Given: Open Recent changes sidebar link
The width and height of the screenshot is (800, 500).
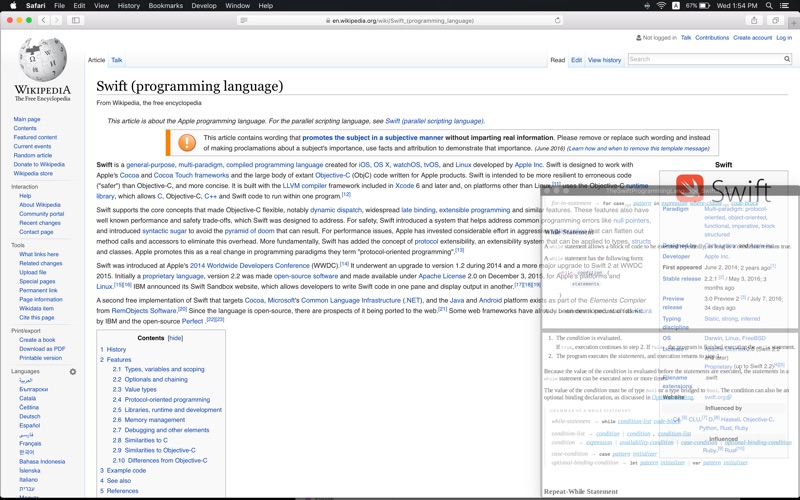Looking at the screenshot, I should pos(40,223).
